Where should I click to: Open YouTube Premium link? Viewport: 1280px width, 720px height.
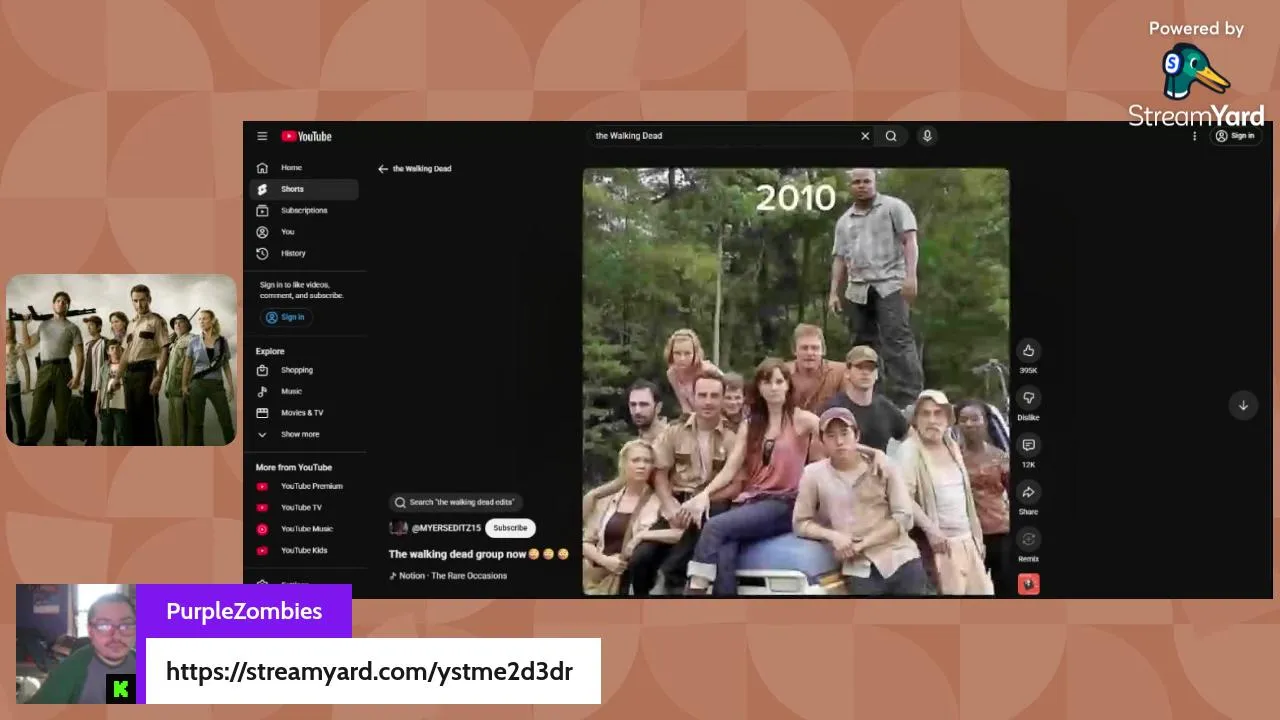pyautogui.click(x=304, y=486)
